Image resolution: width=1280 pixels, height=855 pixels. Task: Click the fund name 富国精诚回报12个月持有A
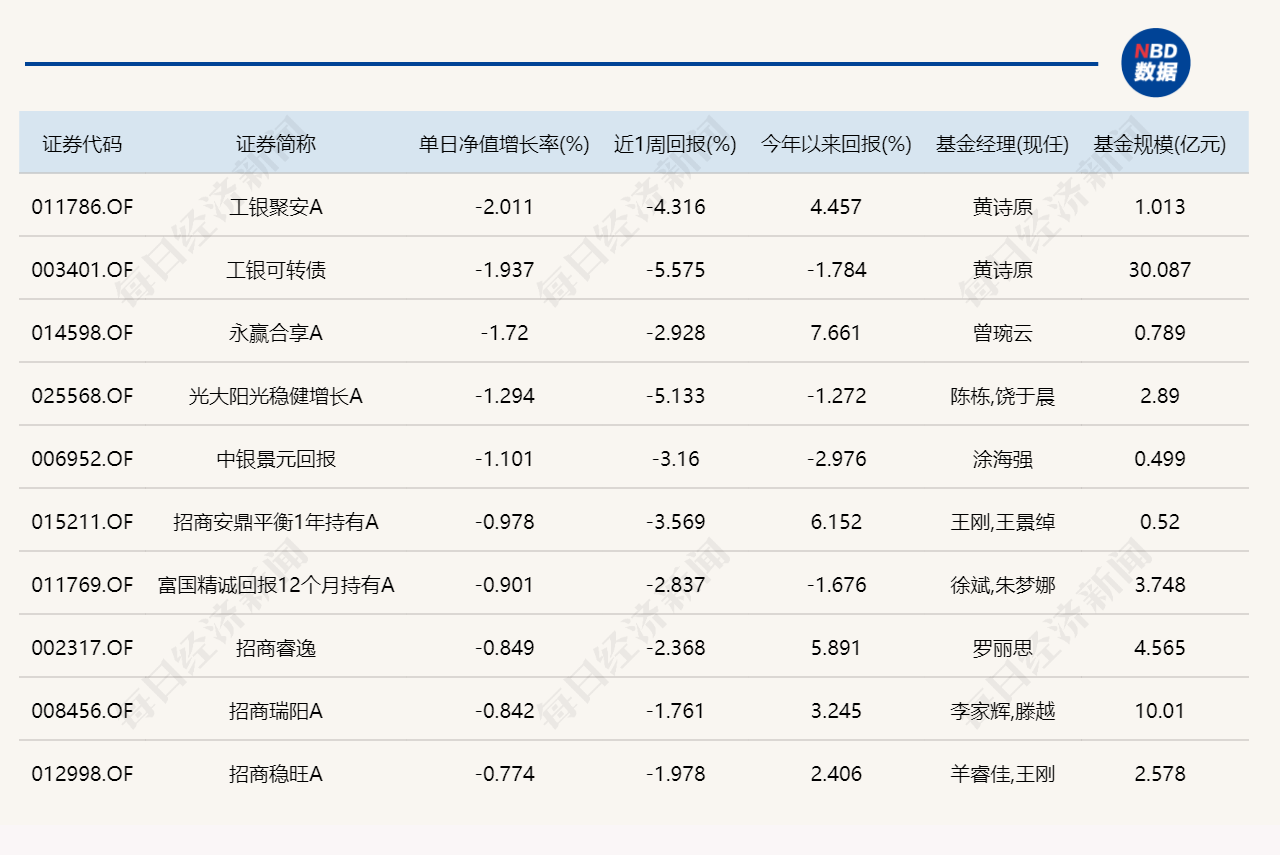click(276, 585)
